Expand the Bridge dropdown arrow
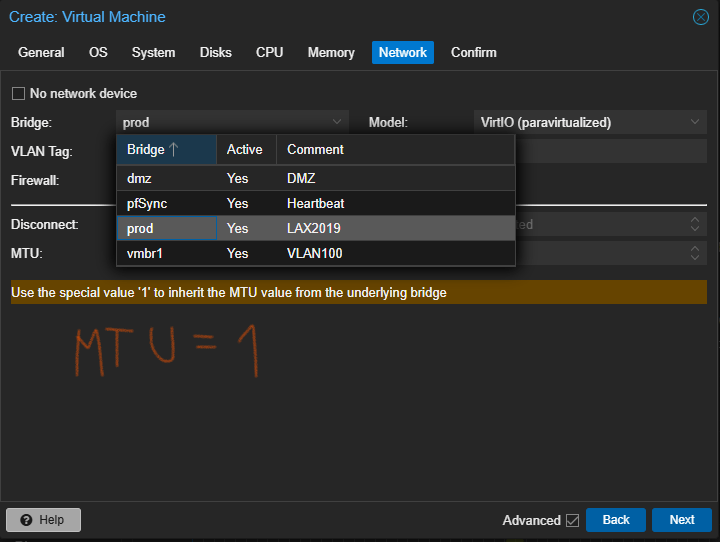The image size is (720, 542). pyautogui.click(x=338, y=122)
